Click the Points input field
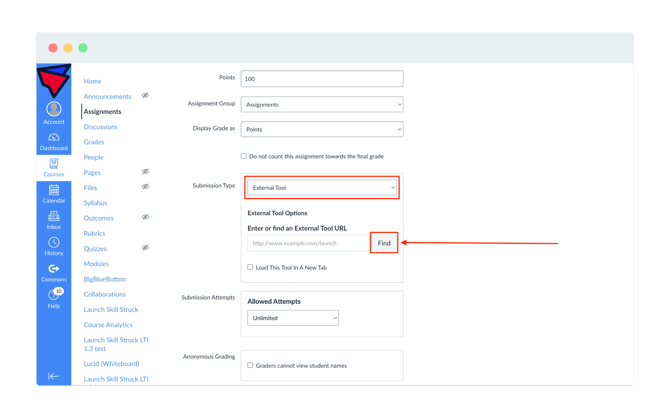Screen dimensions: 670x418 coord(322,79)
